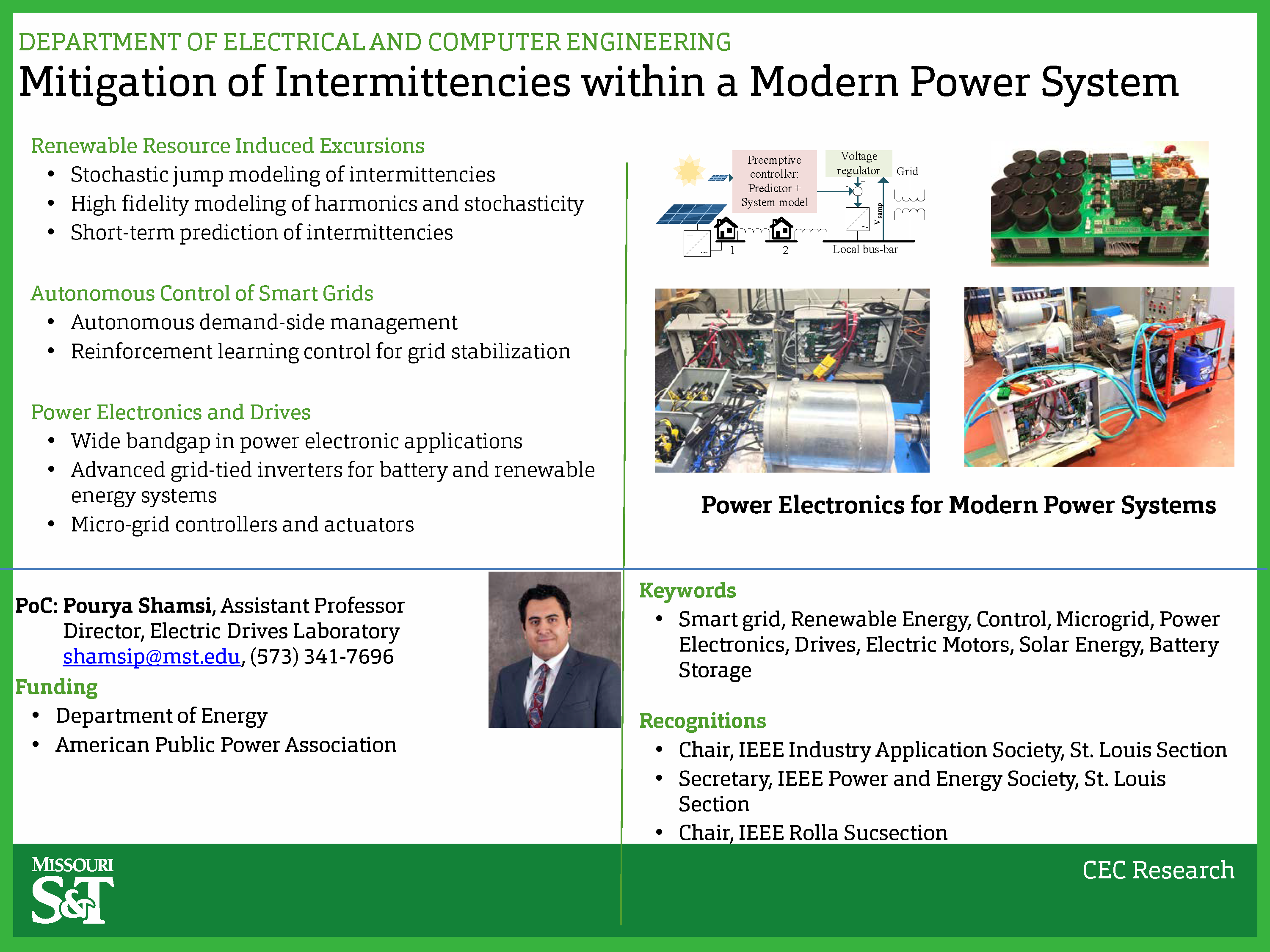Click 'Chair, IEEE Industry Application Society' bullet
Screen dimensions: 1270x952
tap(952, 750)
